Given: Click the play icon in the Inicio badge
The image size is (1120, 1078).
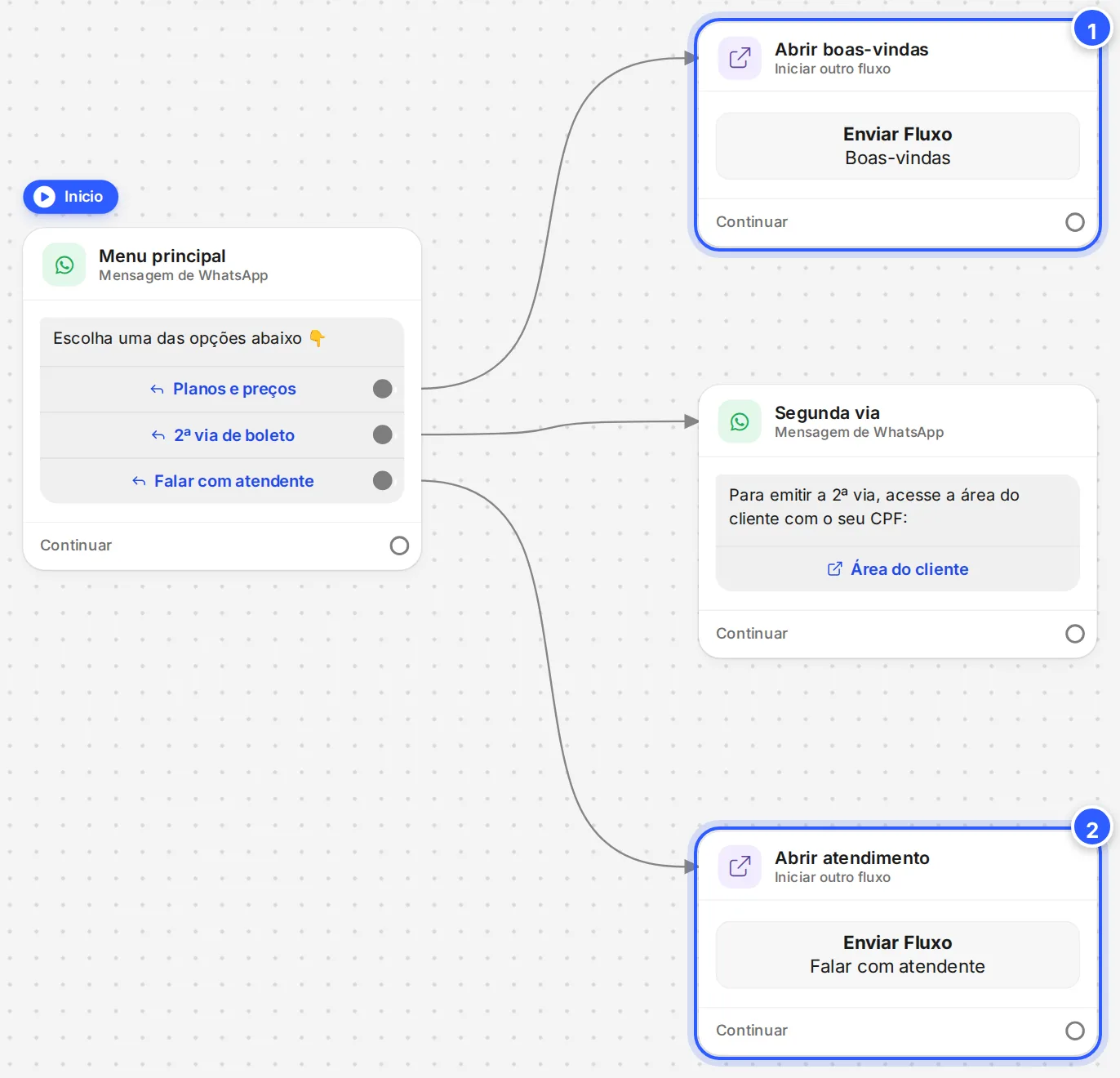Looking at the screenshot, I should 45,197.
